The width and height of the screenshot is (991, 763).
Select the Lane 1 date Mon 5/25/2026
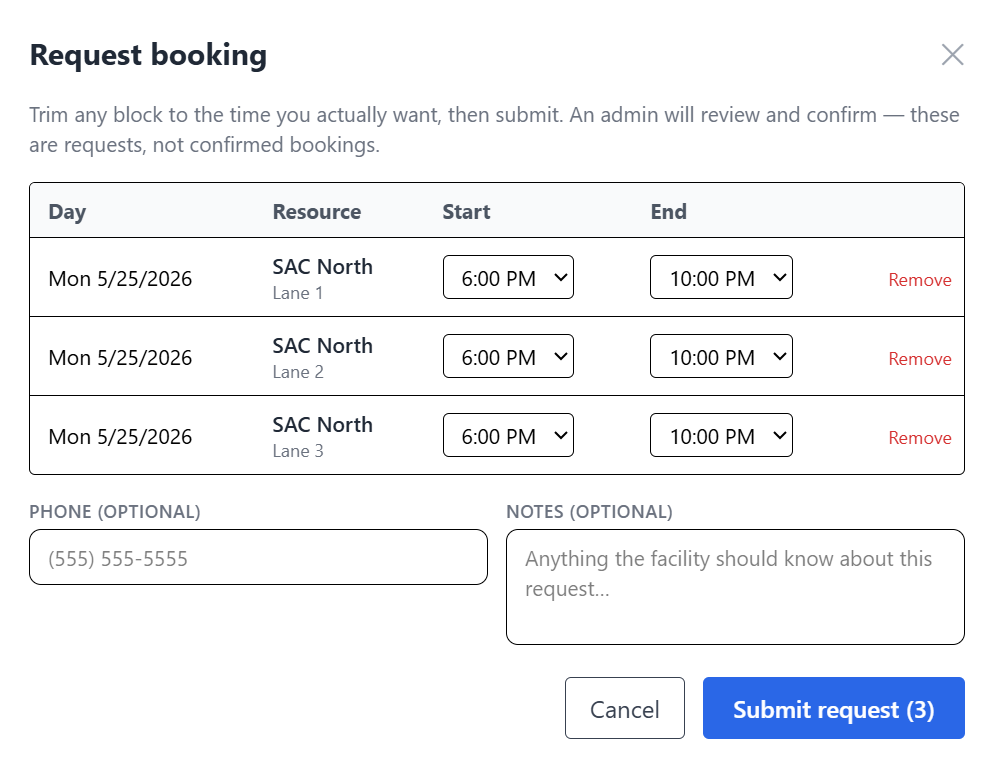(120, 279)
